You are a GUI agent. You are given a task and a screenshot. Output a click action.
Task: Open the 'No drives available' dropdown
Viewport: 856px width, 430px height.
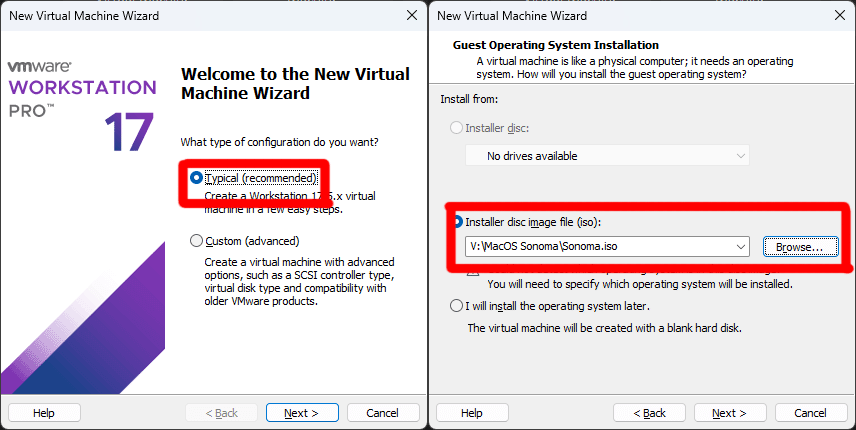[x=607, y=156]
